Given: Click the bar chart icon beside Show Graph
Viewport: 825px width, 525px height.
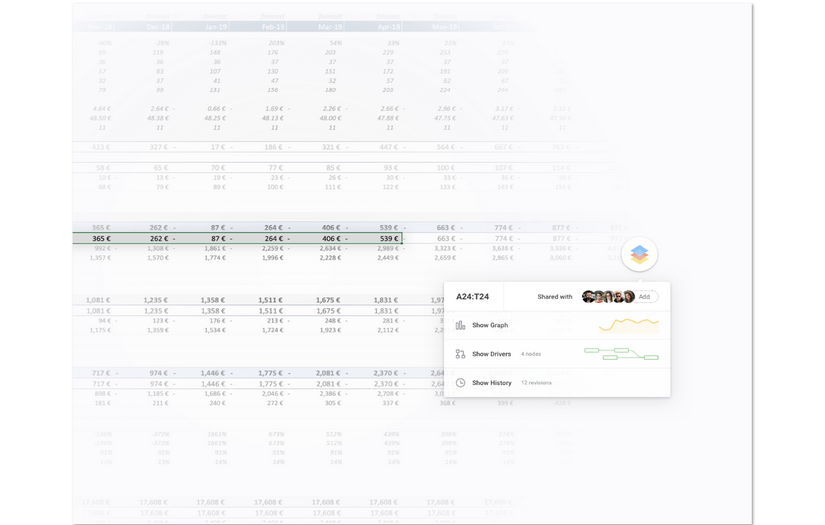Looking at the screenshot, I should 460,325.
